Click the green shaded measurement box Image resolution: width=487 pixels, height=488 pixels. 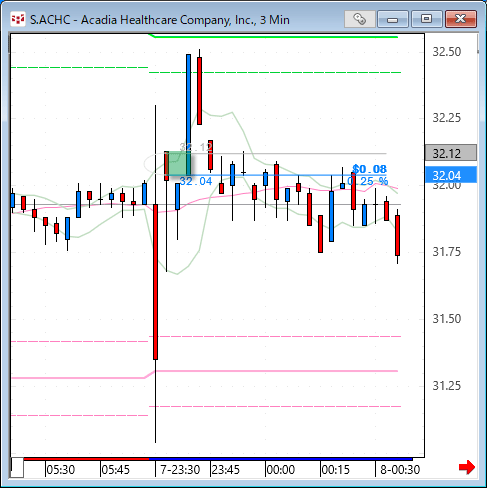coord(179,164)
